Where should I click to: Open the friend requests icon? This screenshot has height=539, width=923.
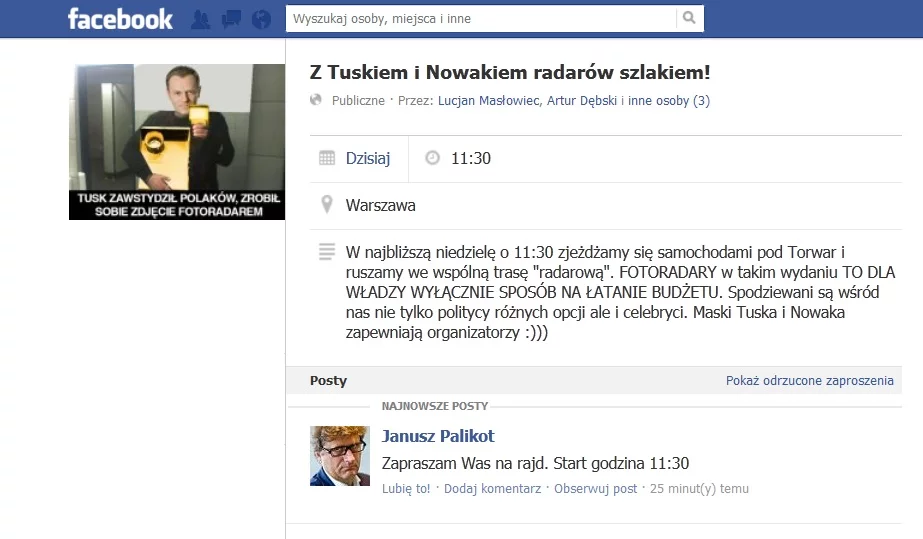[201, 19]
